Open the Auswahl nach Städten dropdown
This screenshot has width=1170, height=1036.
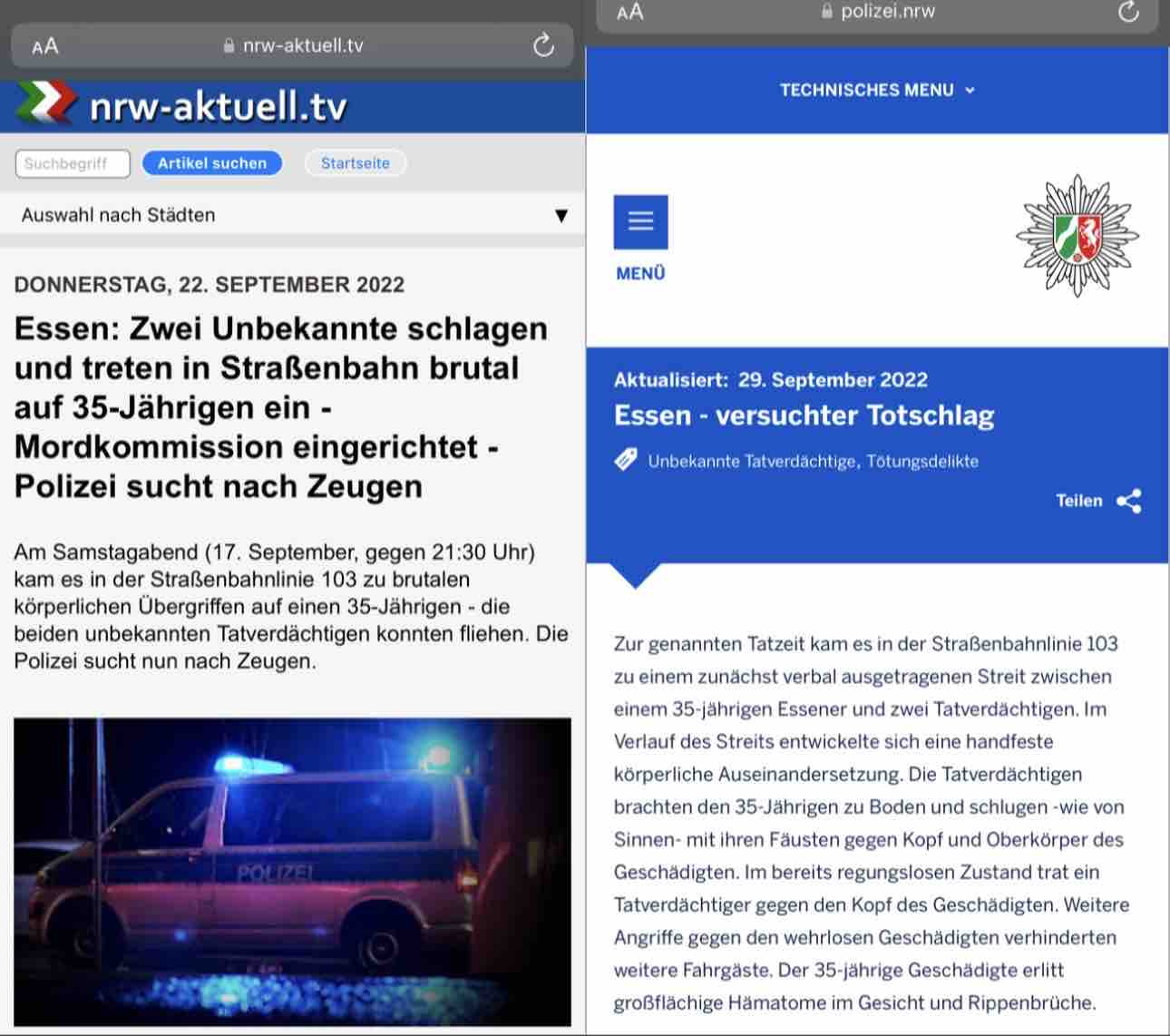click(293, 215)
